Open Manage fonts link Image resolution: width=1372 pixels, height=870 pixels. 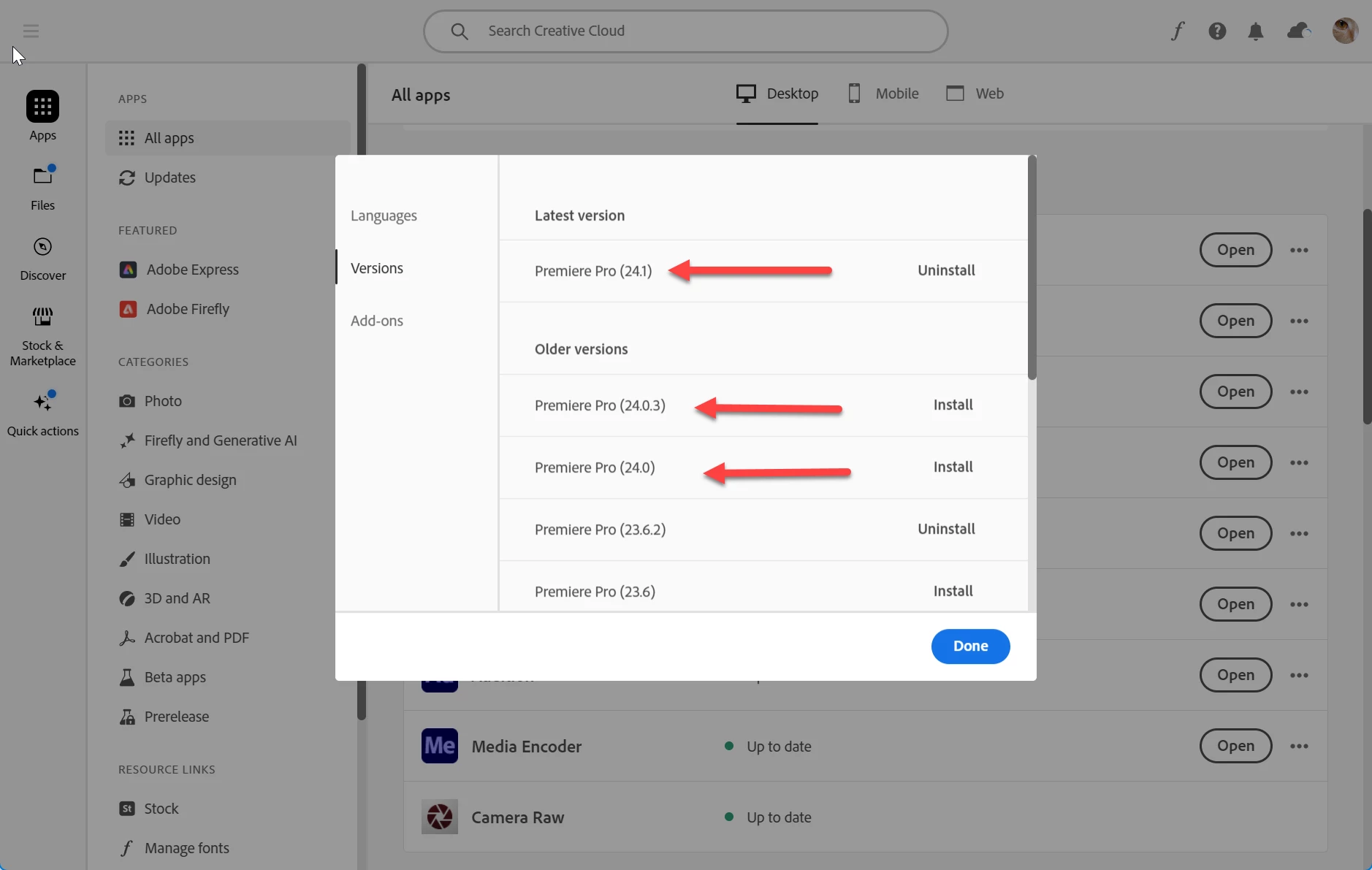point(174,848)
